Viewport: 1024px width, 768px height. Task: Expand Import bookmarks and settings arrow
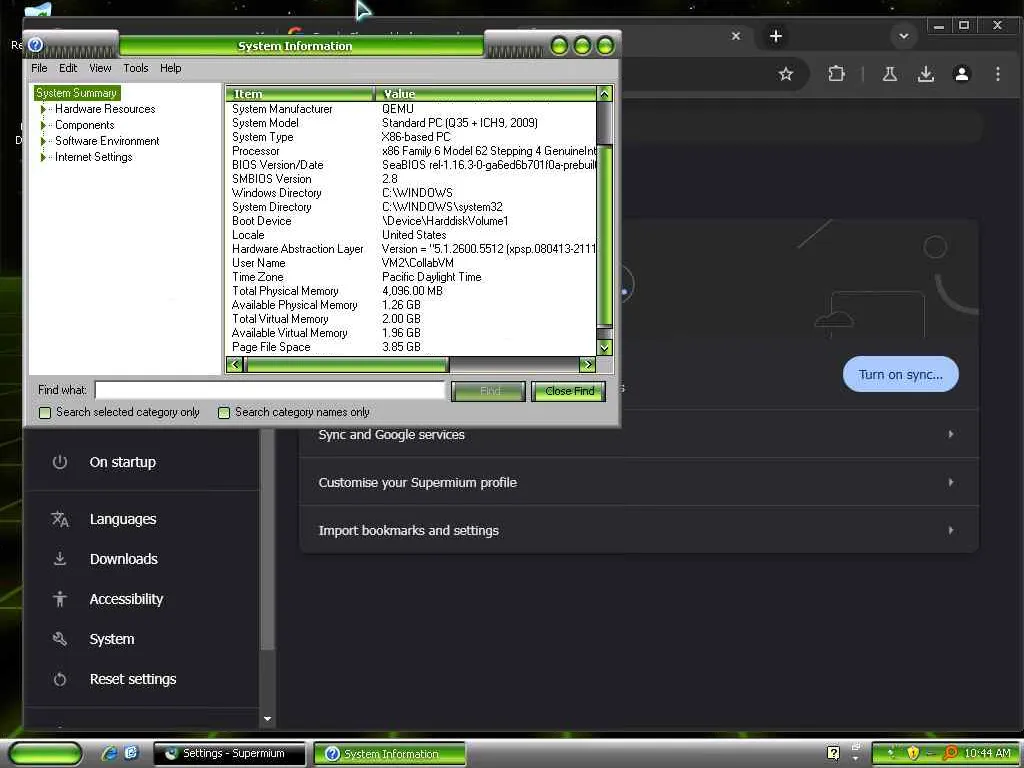[951, 530]
